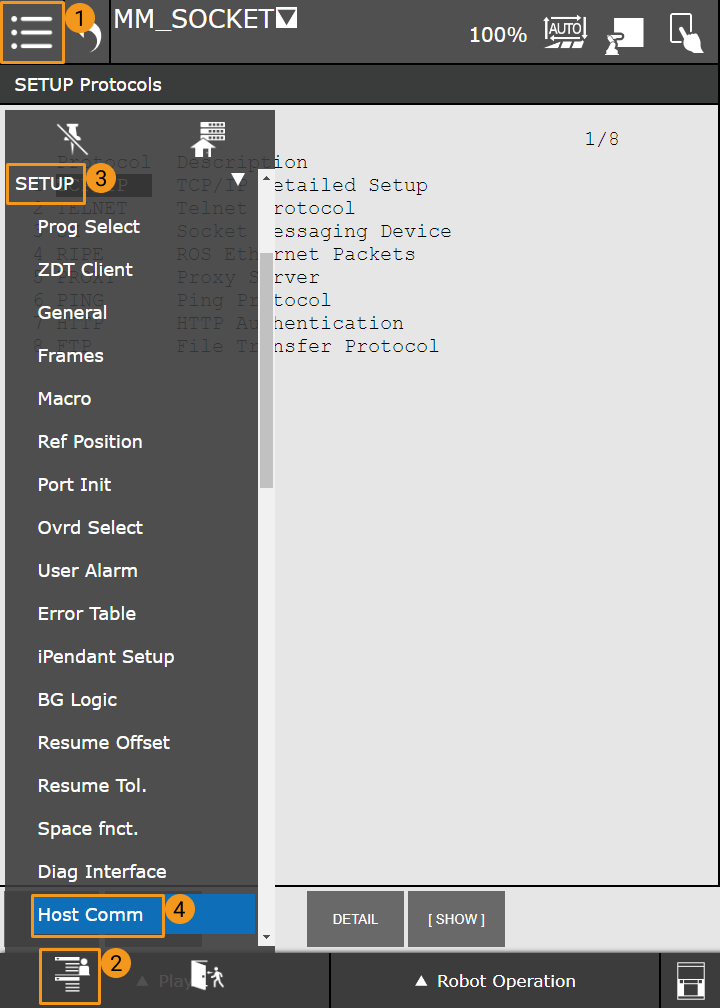Expand the Robot Operation panel
Viewport: 720px width, 1008px height.
[x=495, y=981]
